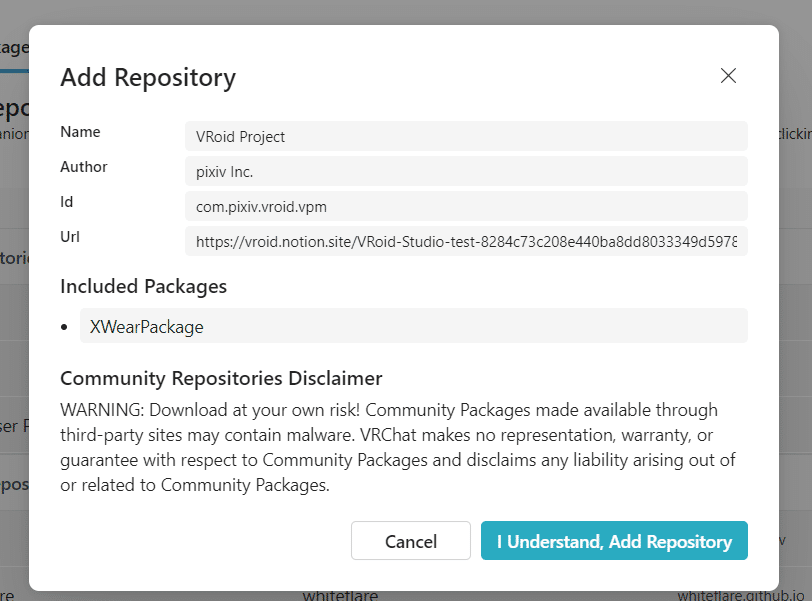This screenshot has height=601, width=812.
Task: Click the Add Repository dialog title
Action: pos(148,78)
